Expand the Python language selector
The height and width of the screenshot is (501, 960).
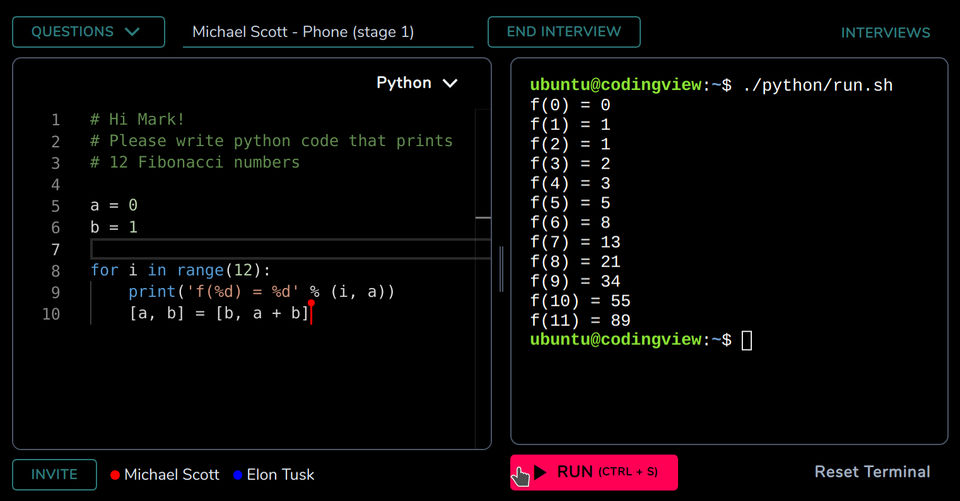416,83
